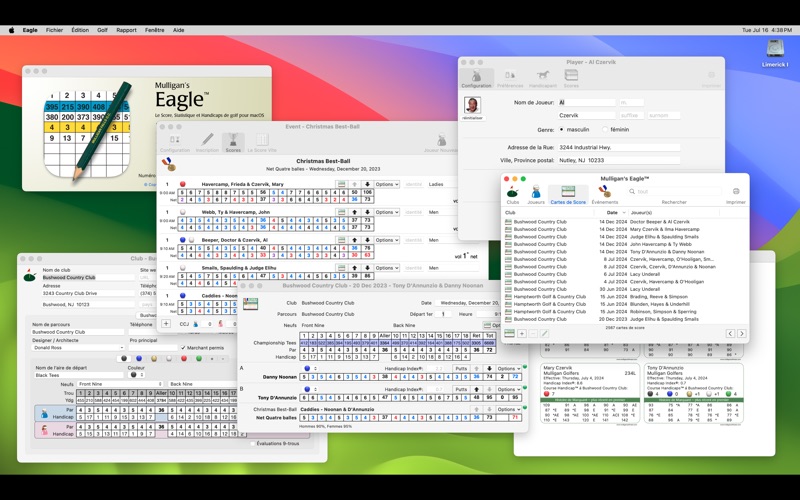The height and width of the screenshot is (500, 800).
Task: Toggle Marchant permis checkbox in Club window
Action: tap(183, 347)
